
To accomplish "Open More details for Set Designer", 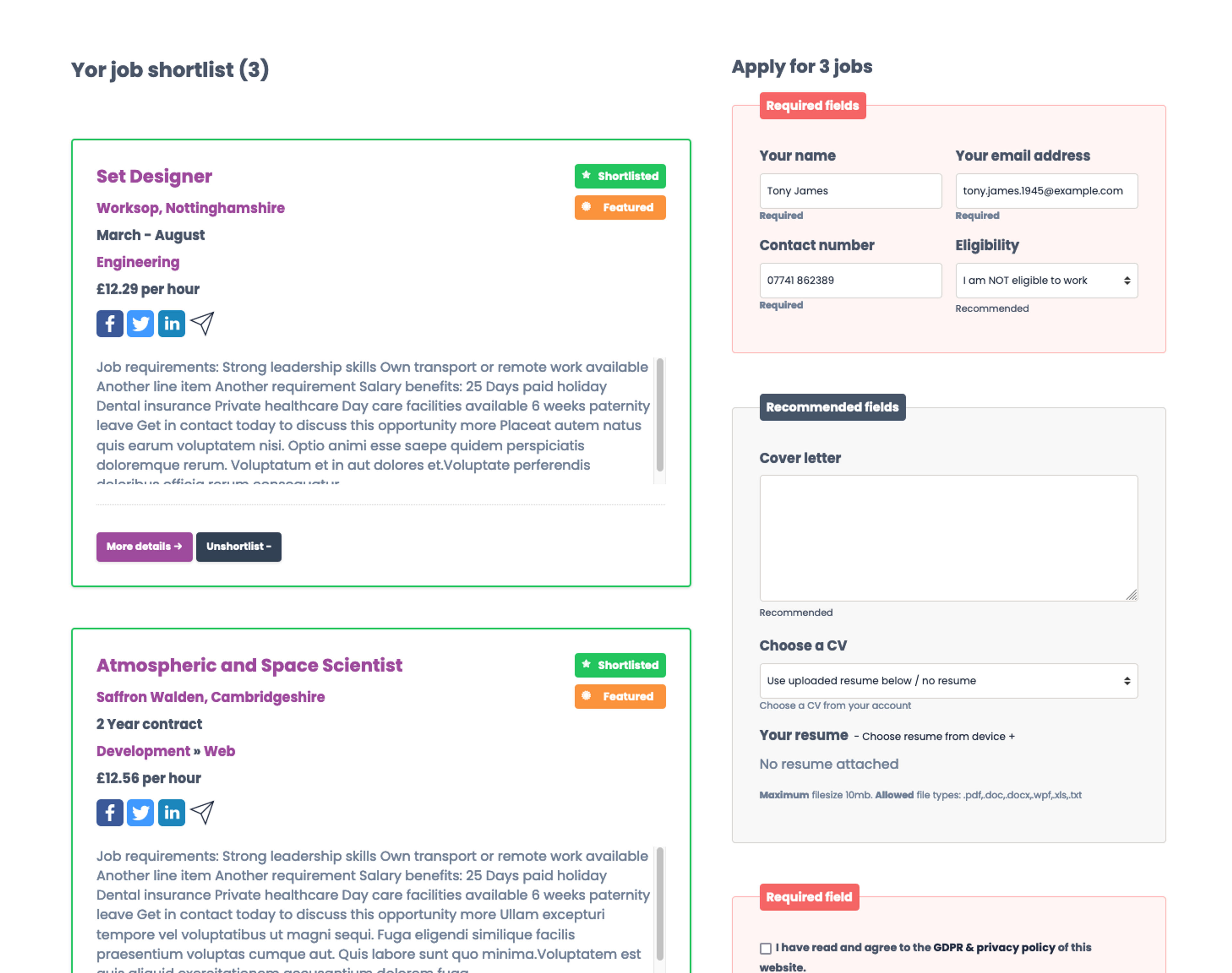I will 144,547.
